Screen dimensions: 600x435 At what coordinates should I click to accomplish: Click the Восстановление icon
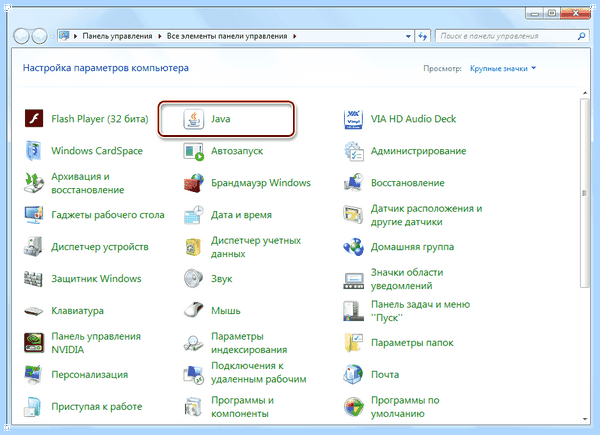(353, 183)
